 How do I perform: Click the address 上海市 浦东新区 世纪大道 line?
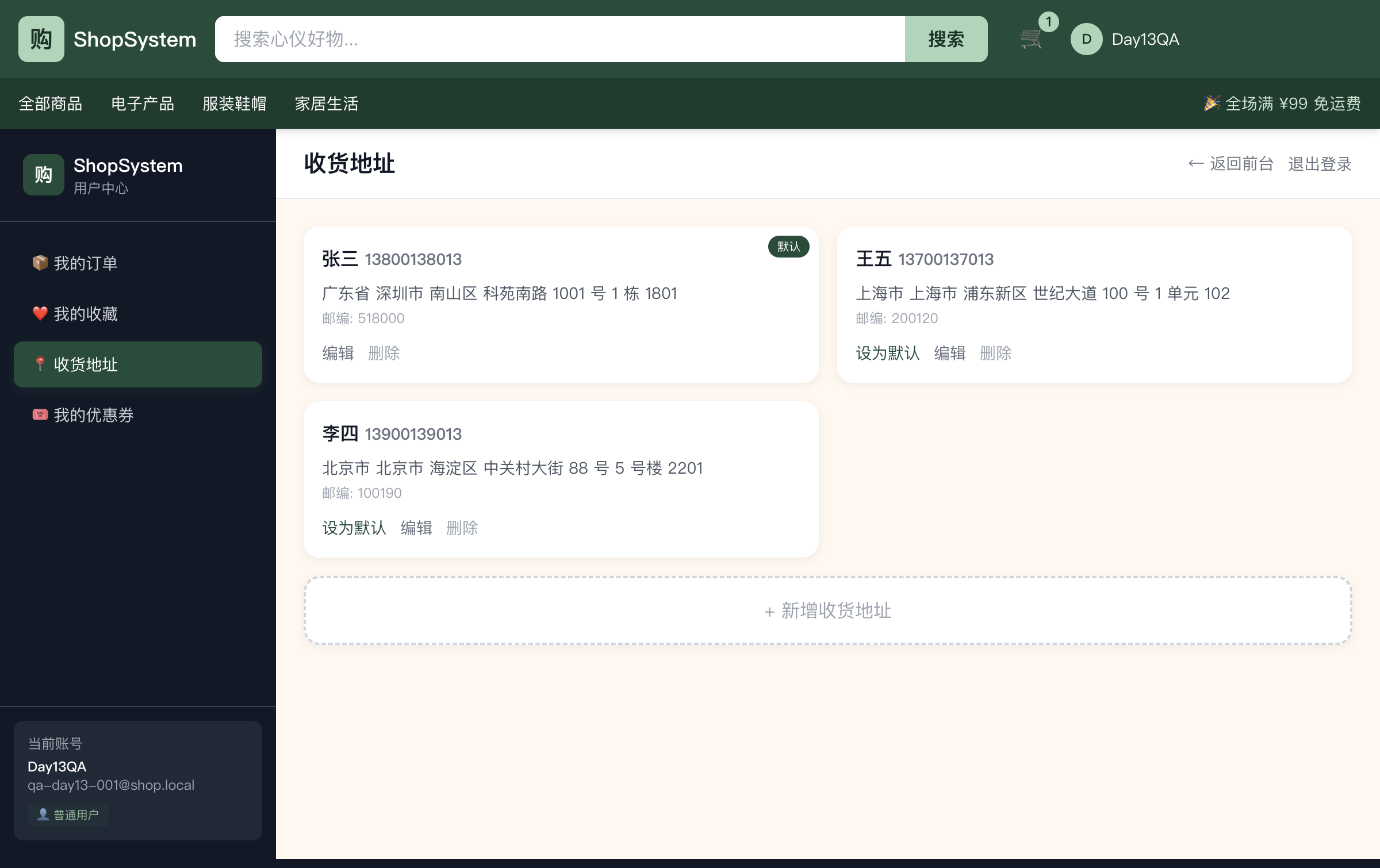coord(1042,293)
